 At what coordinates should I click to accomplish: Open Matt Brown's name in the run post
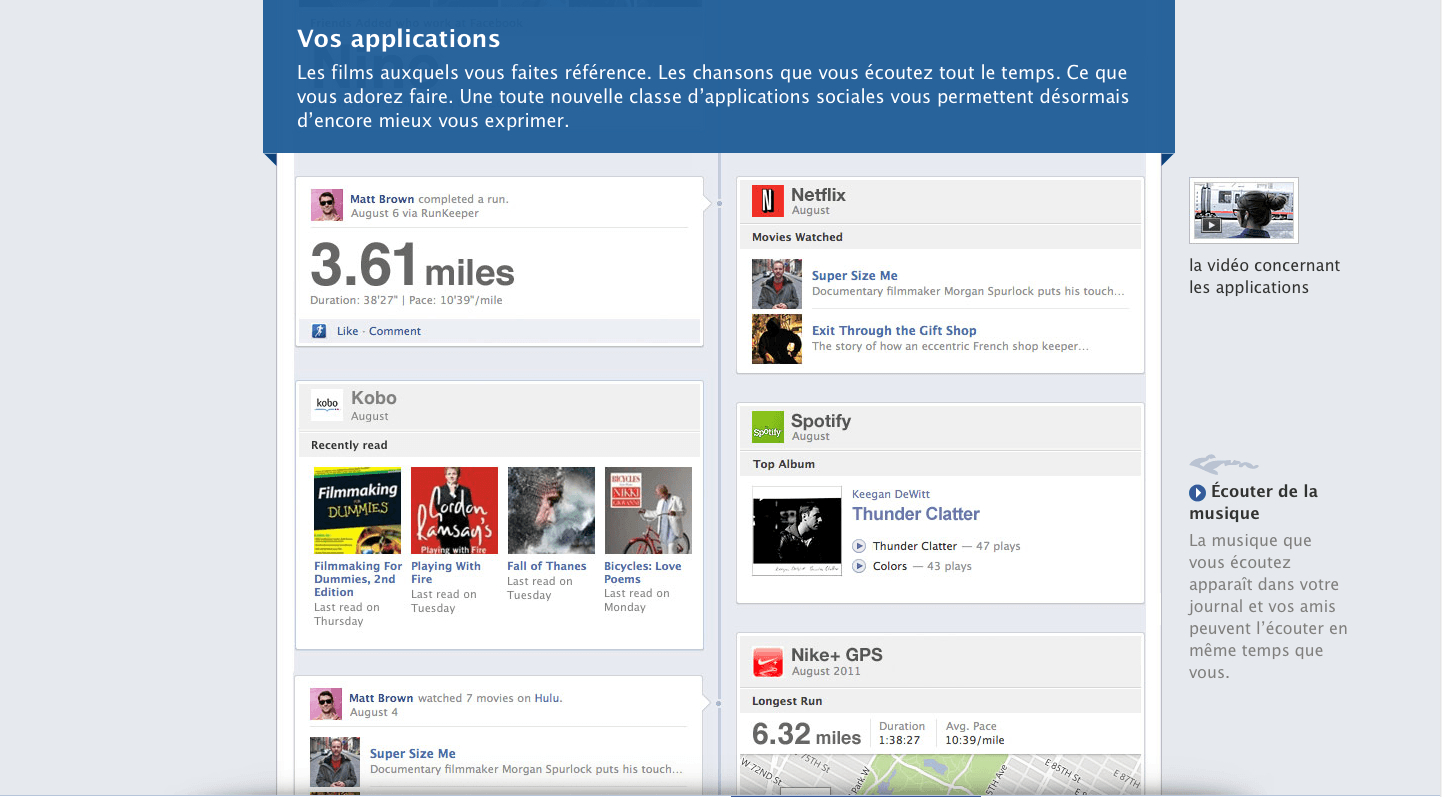click(x=382, y=199)
